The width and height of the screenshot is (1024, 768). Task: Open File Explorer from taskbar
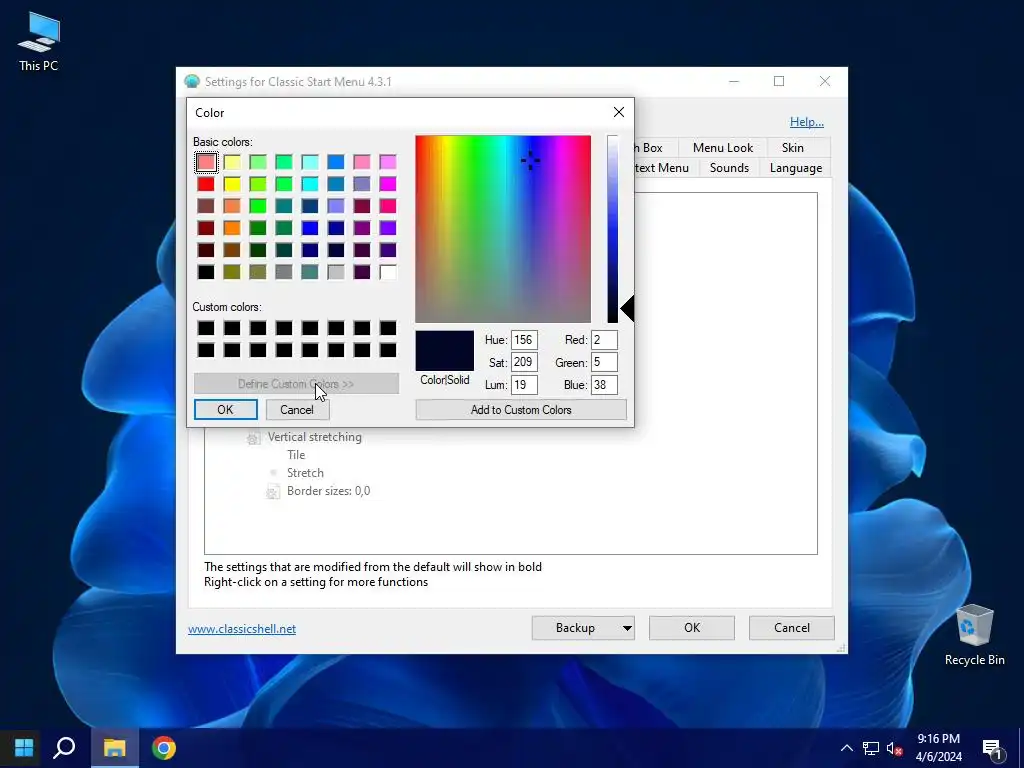pos(114,748)
